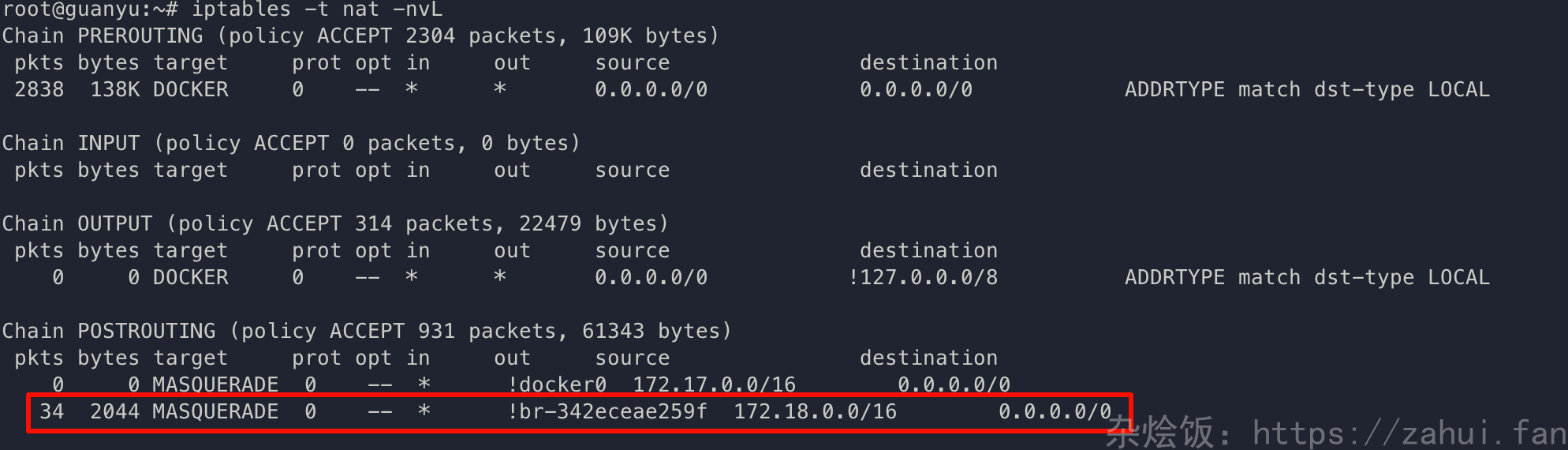
Task: Click the 61343 bytes value in POSTROUTING policy
Action: pyautogui.click(x=613, y=332)
